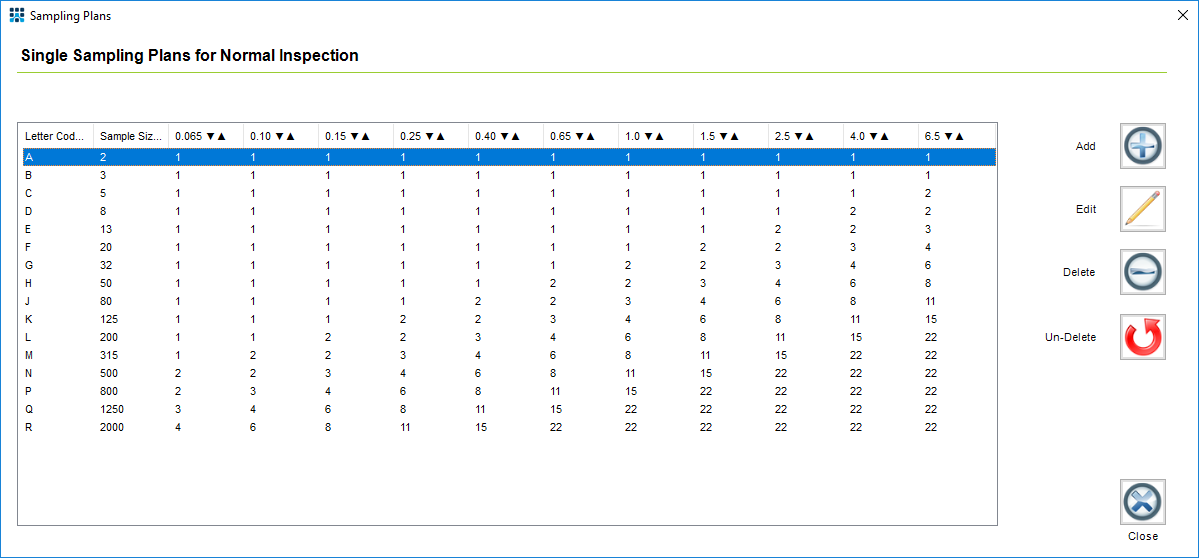
Task: Click the Add plus icon
Action: click(x=1142, y=146)
